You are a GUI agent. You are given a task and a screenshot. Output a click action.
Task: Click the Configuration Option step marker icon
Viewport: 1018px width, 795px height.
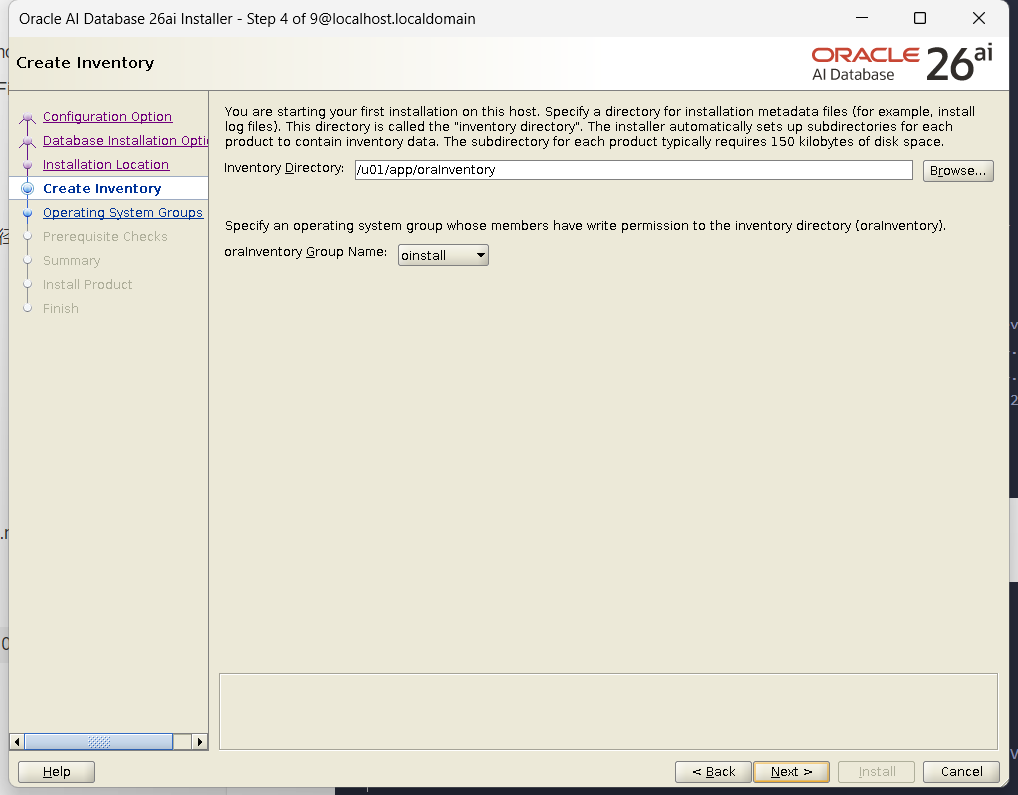pos(27,117)
